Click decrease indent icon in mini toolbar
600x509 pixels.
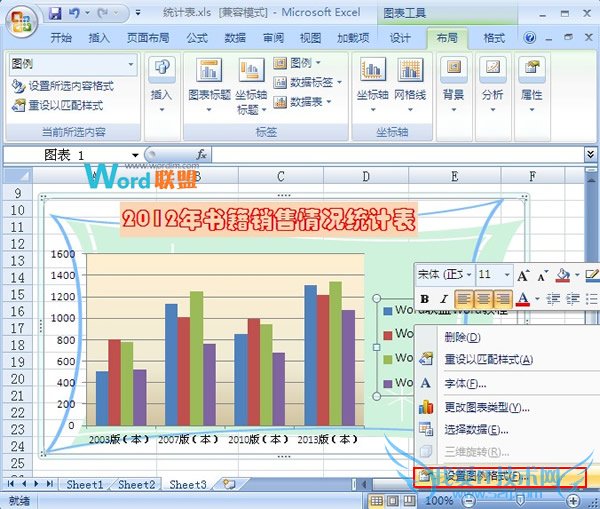point(553,299)
